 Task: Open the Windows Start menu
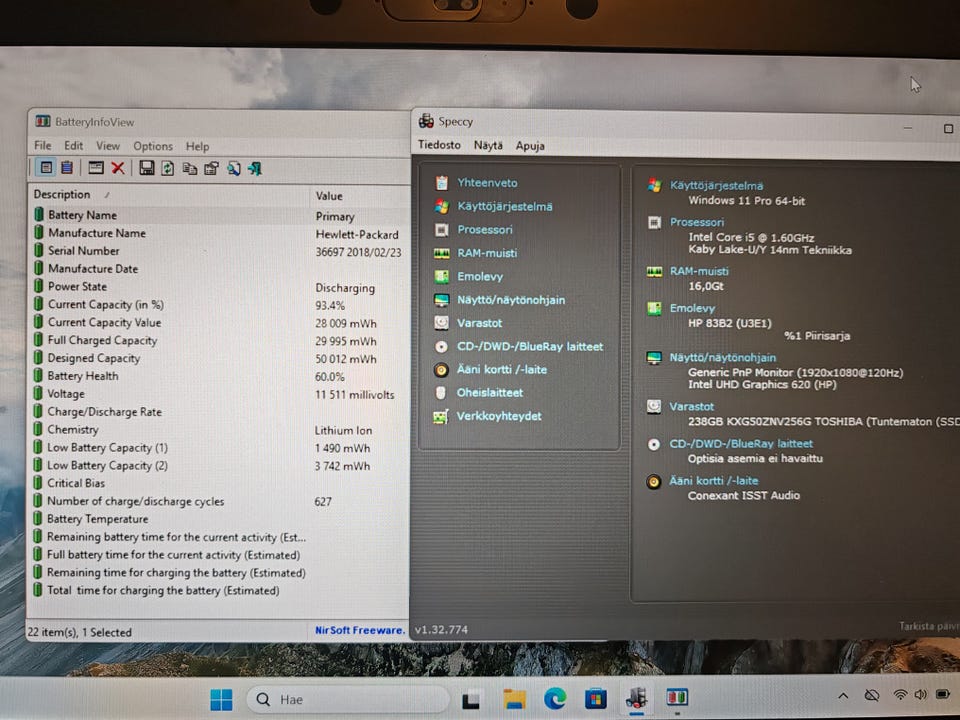pyautogui.click(x=221, y=699)
